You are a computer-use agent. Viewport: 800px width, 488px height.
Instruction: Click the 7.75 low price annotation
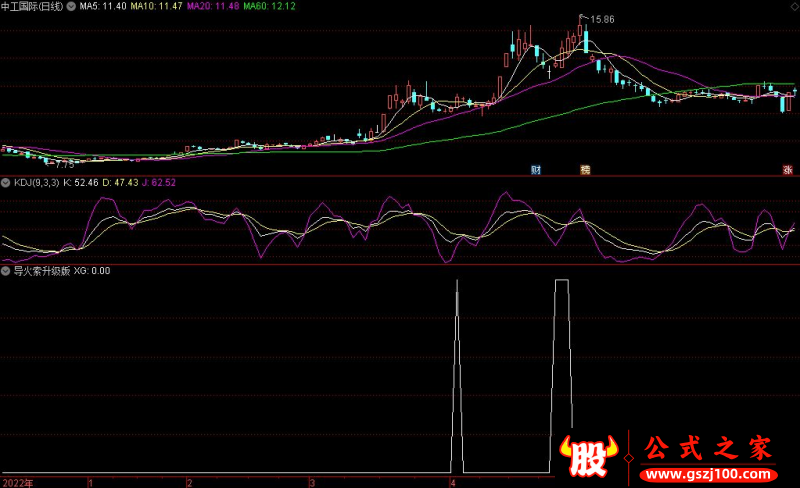pyautogui.click(x=64, y=163)
